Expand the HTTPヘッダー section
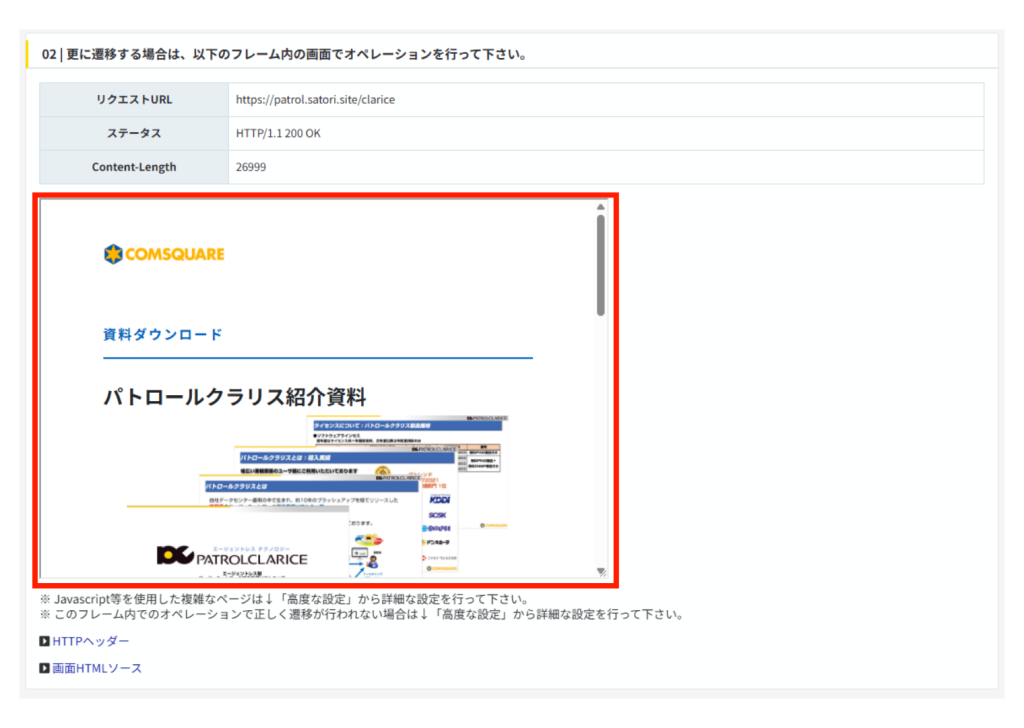The width and height of the screenshot is (1024, 728). click(x=90, y=641)
